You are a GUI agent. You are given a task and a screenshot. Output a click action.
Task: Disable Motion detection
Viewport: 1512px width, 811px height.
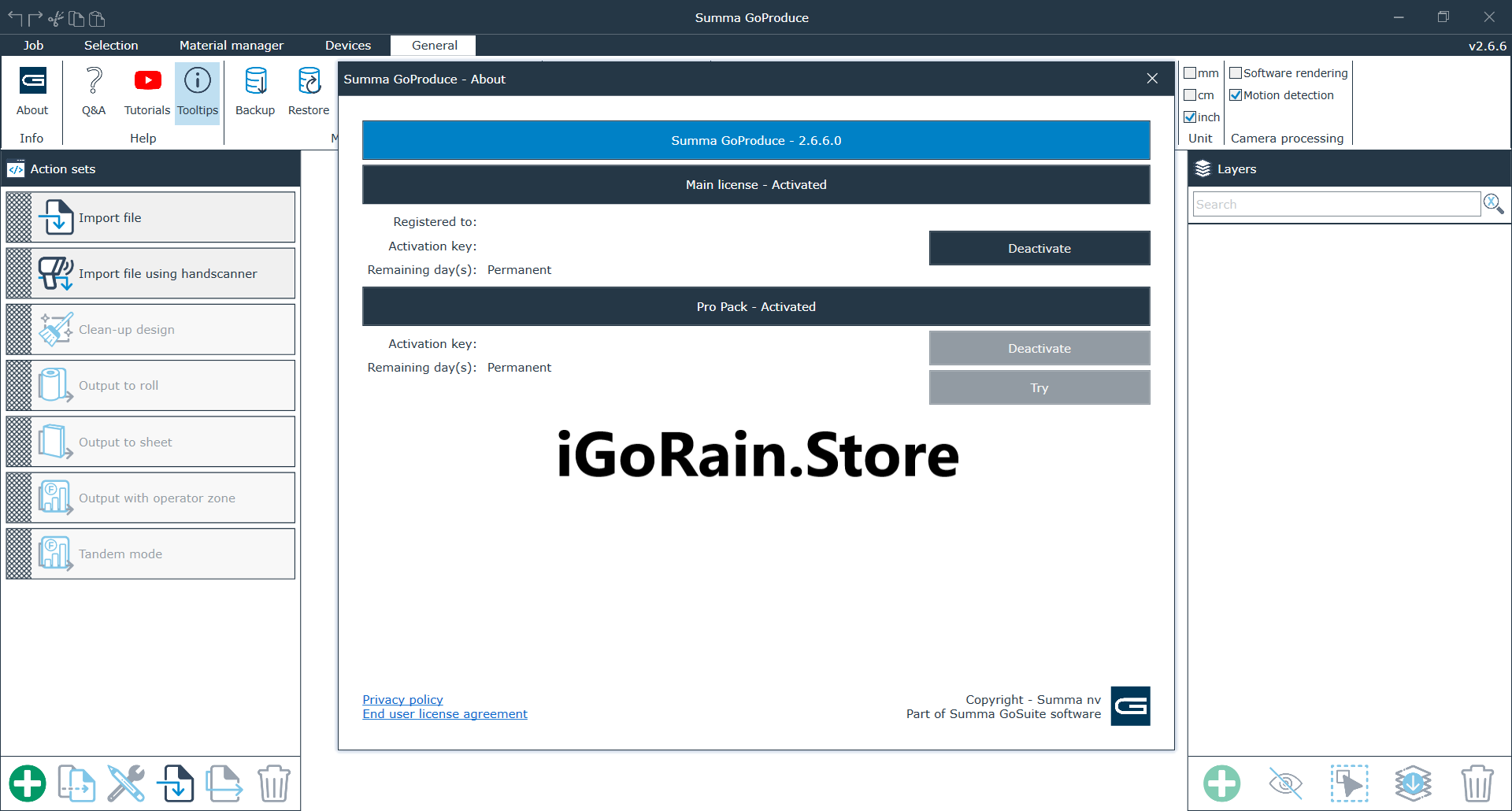(1236, 94)
